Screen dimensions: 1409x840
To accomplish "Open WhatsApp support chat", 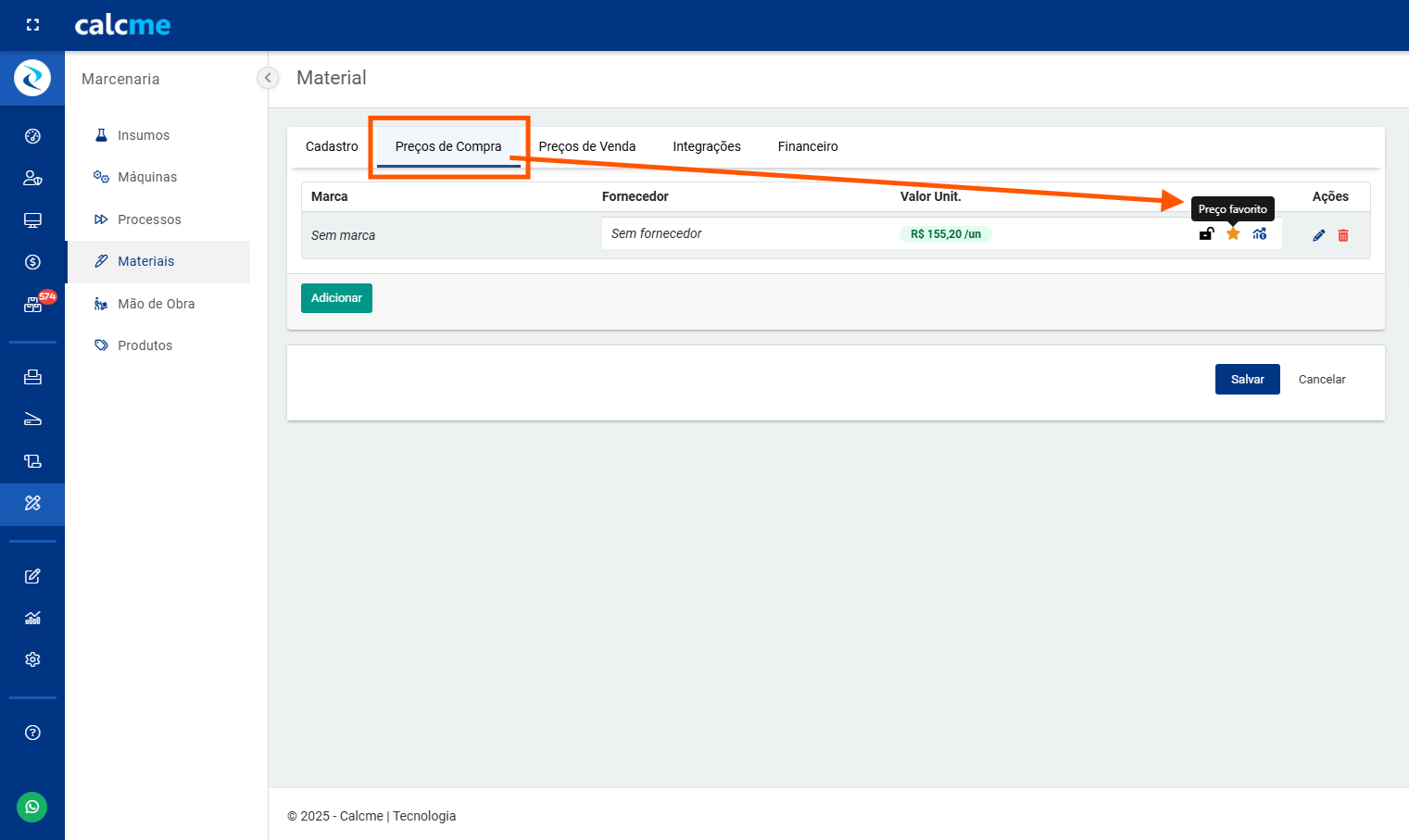I will [x=32, y=807].
